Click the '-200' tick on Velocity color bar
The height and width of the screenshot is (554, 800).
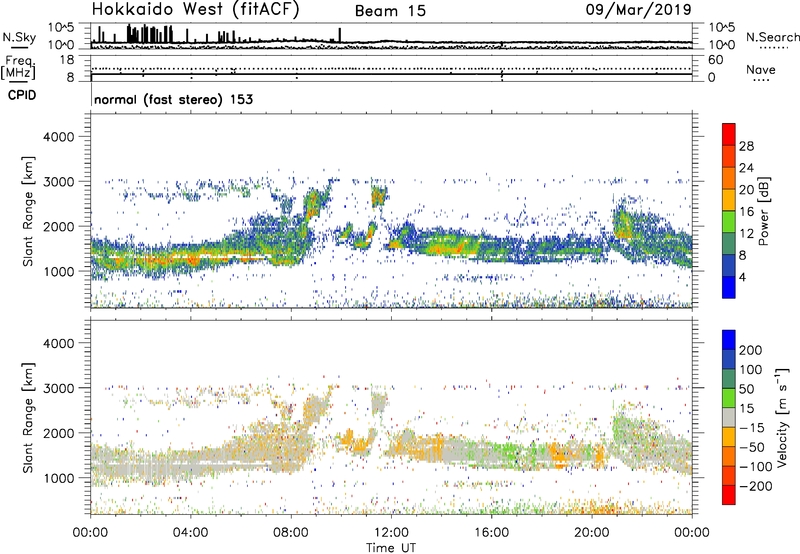755,486
